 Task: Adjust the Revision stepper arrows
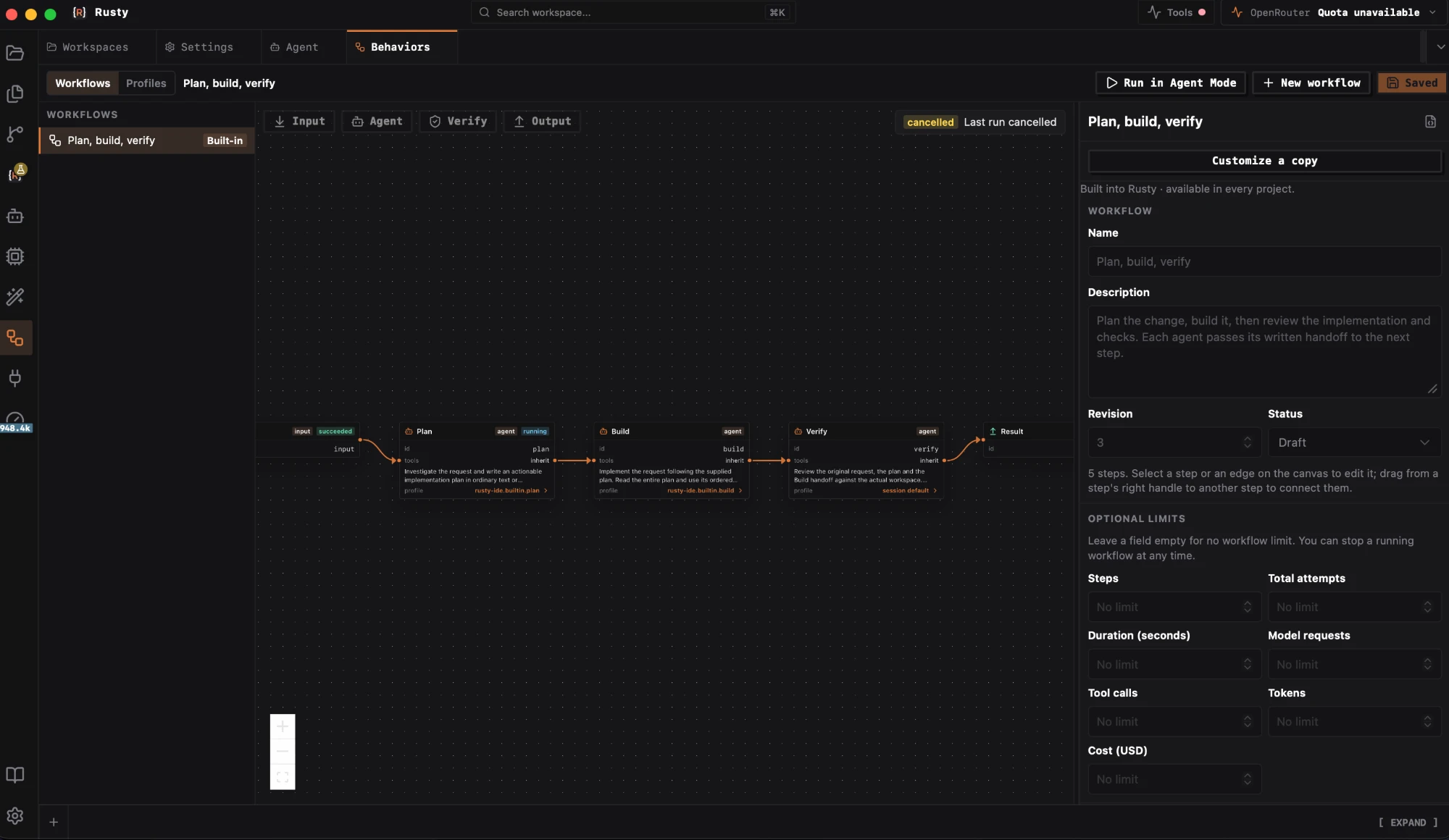[x=1247, y=442]
